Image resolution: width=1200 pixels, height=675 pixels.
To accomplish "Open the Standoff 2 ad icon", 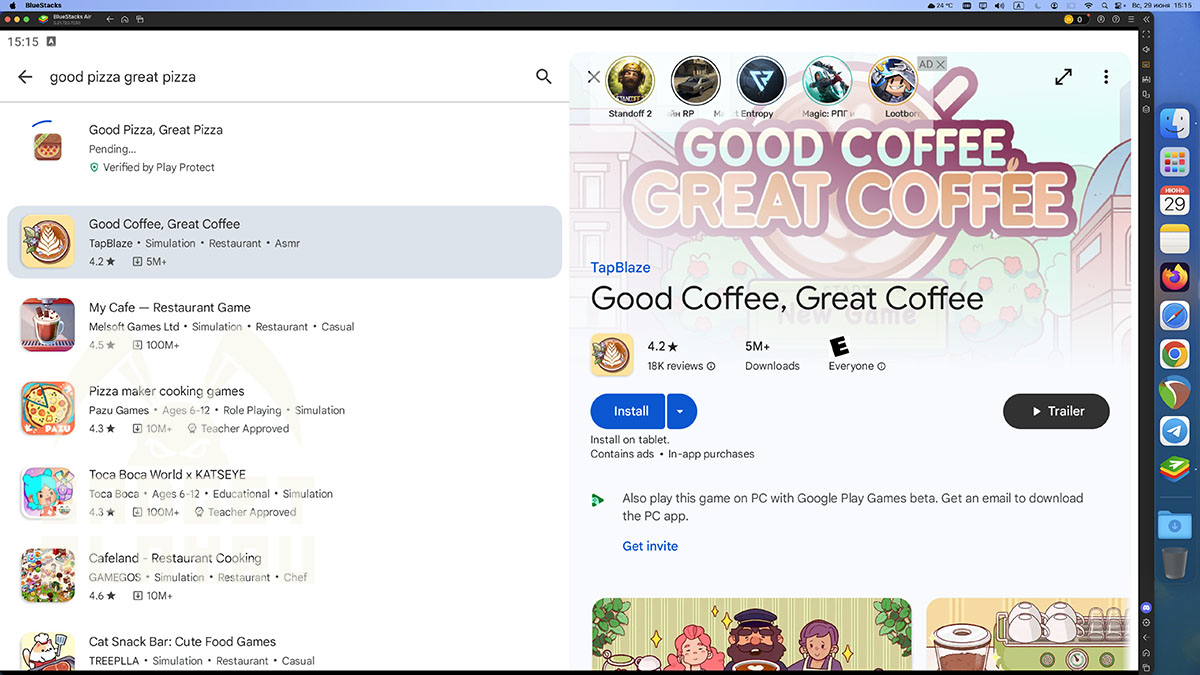I will [630, 82].
